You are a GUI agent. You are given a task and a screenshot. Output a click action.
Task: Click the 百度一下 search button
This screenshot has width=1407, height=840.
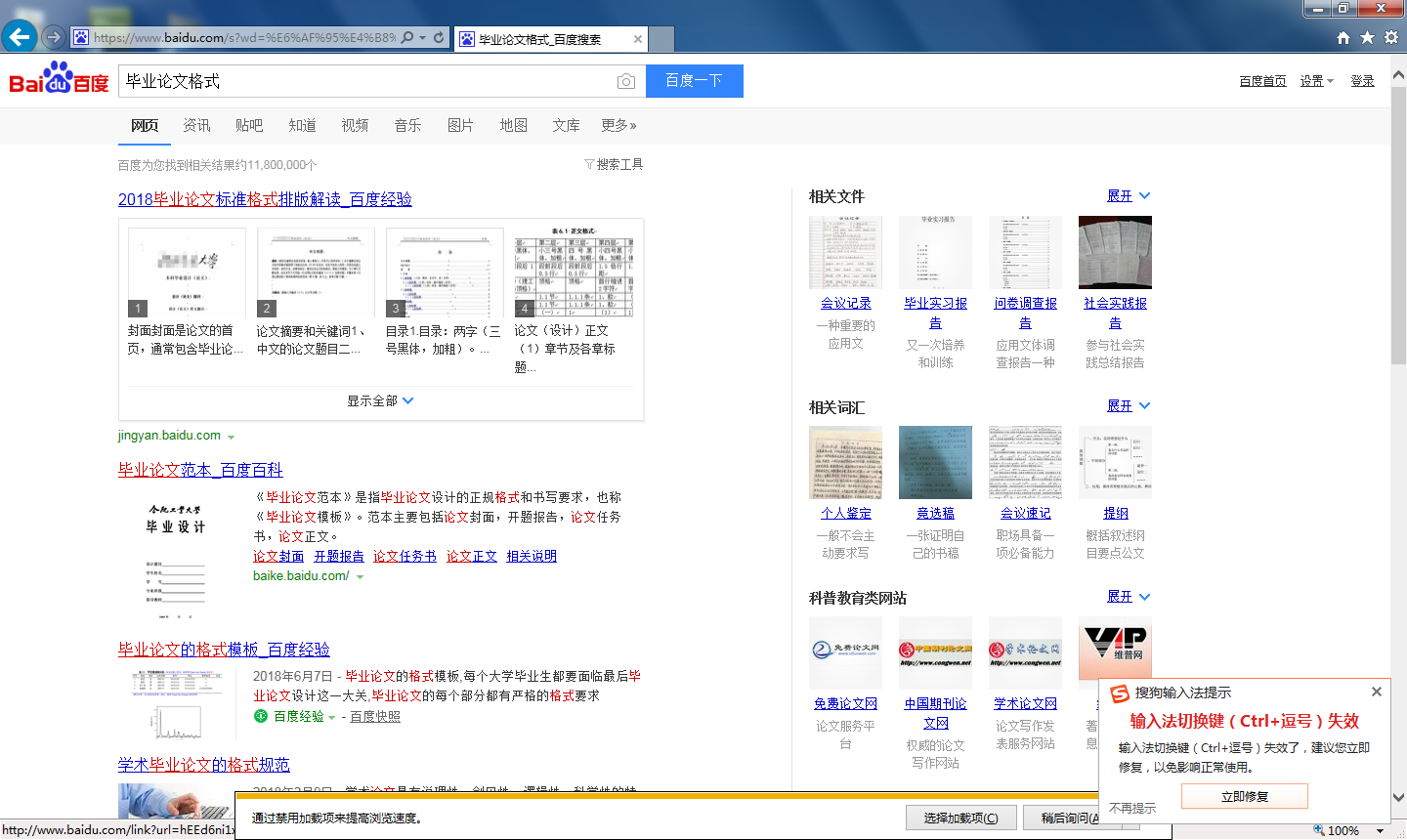(x=695, y=81)
